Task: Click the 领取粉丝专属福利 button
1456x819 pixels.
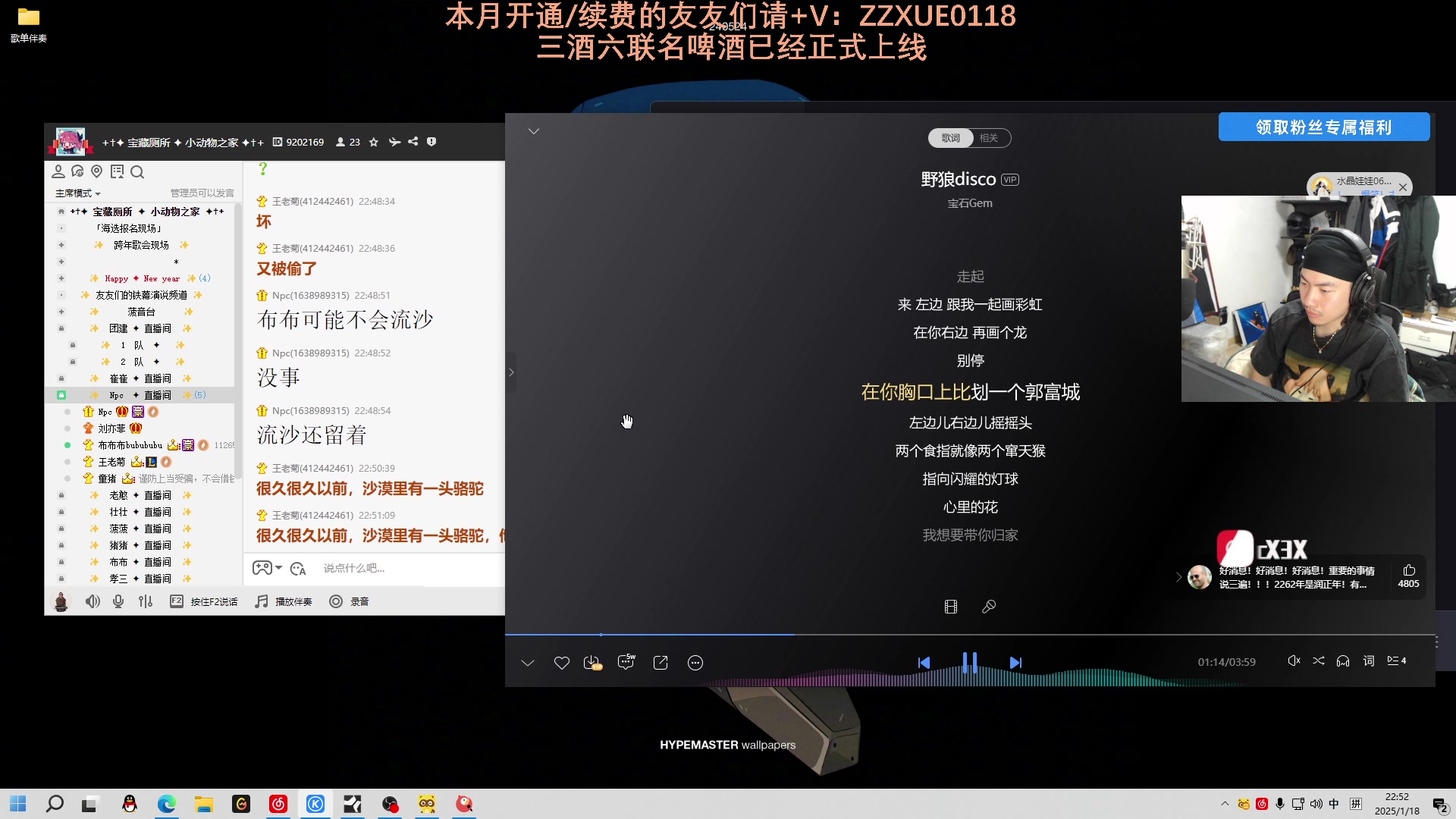Action: (x=1324, y=127)
